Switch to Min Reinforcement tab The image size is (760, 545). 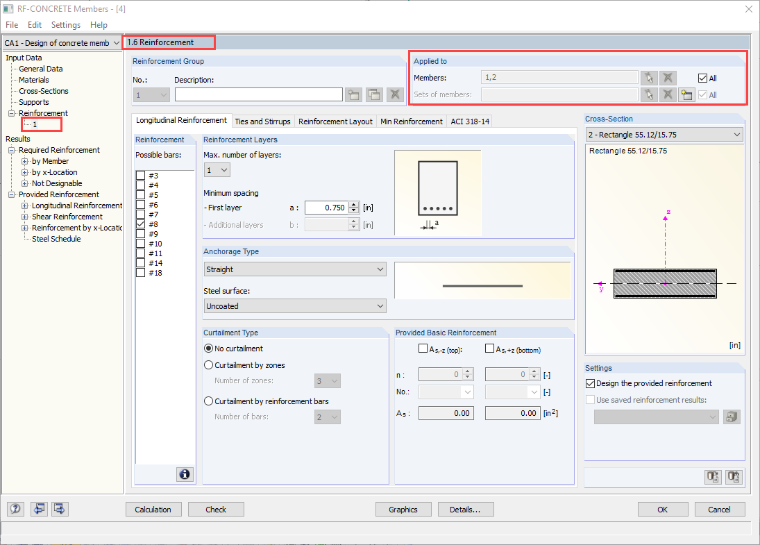412,121
